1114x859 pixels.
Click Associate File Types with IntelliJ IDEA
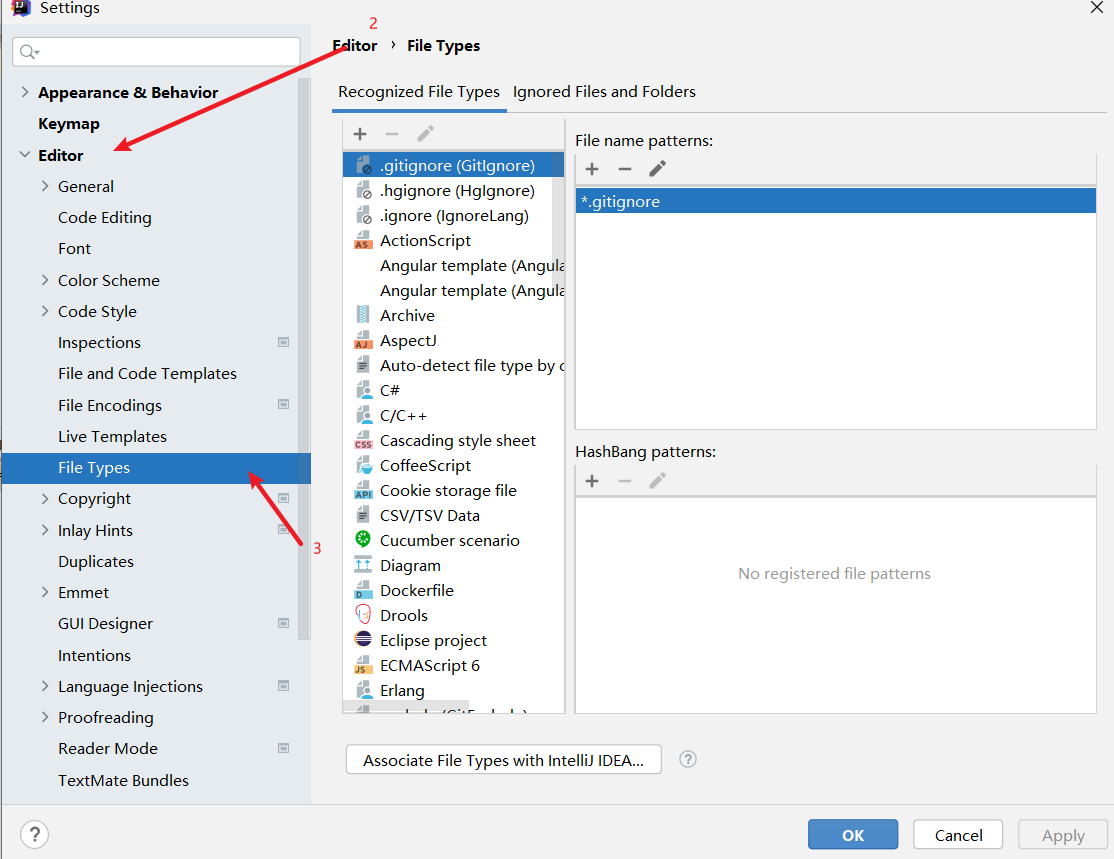coord(504,760)
